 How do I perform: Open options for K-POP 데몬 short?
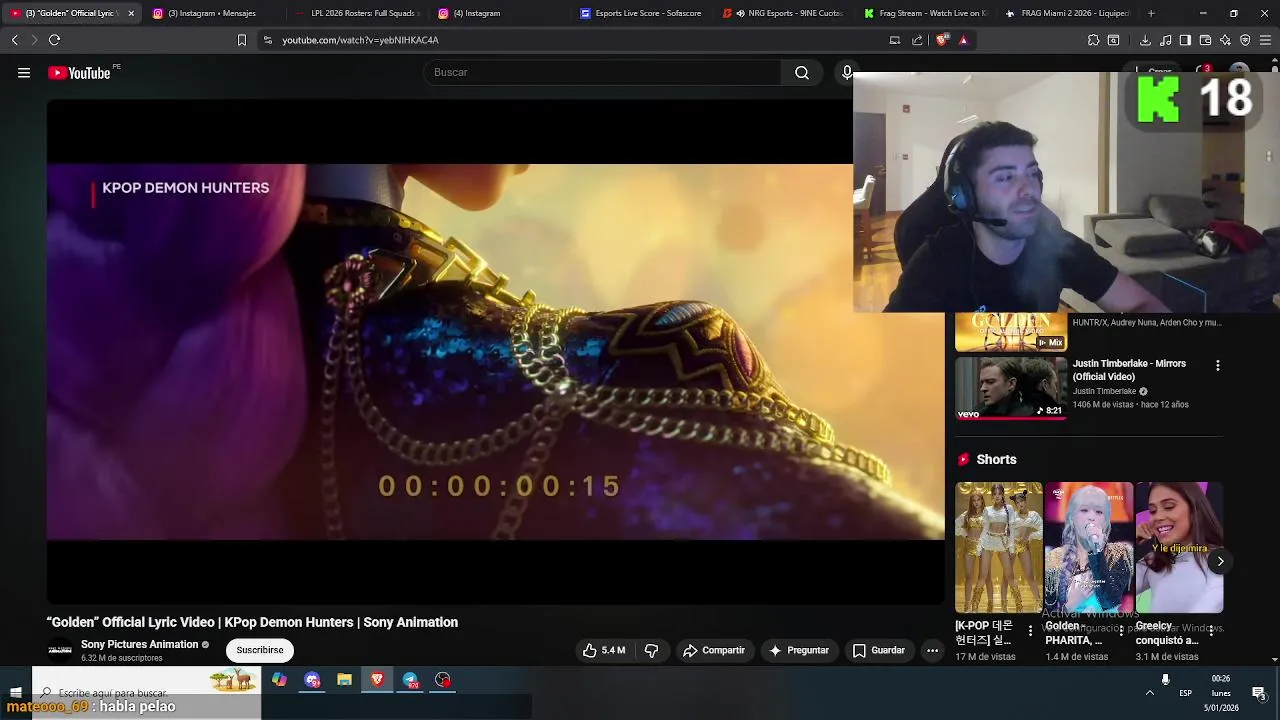[x=1030, y=631]
